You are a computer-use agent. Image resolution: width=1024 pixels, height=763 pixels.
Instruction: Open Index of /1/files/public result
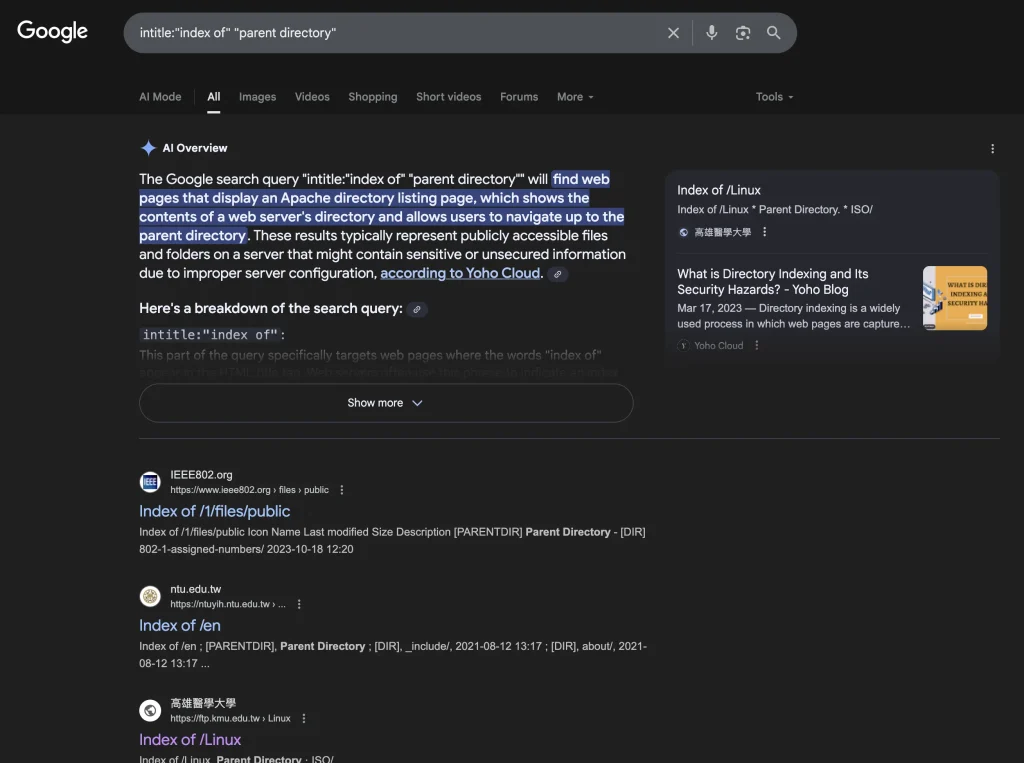click(x=214, y=511)
